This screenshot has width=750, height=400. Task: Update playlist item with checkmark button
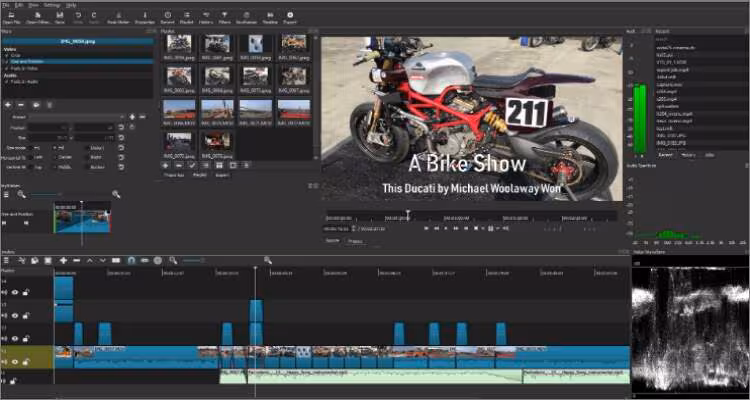point(192,165)
